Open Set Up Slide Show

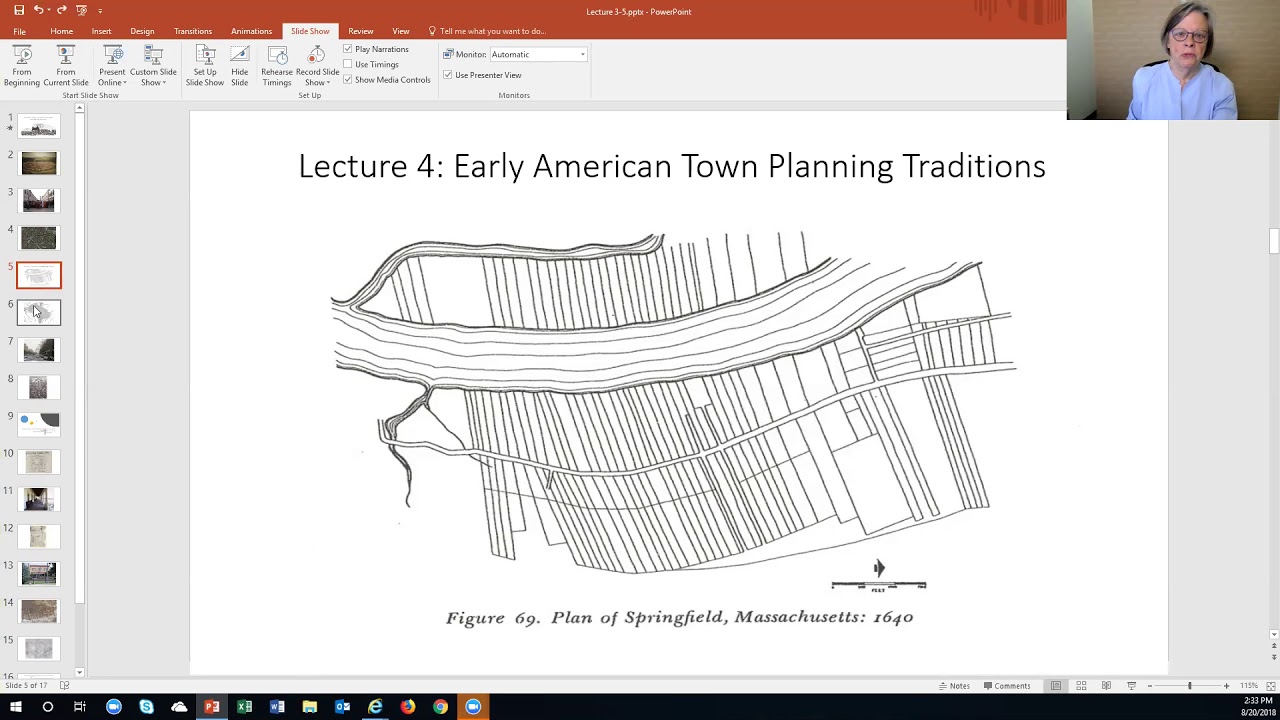coord(205,64)
